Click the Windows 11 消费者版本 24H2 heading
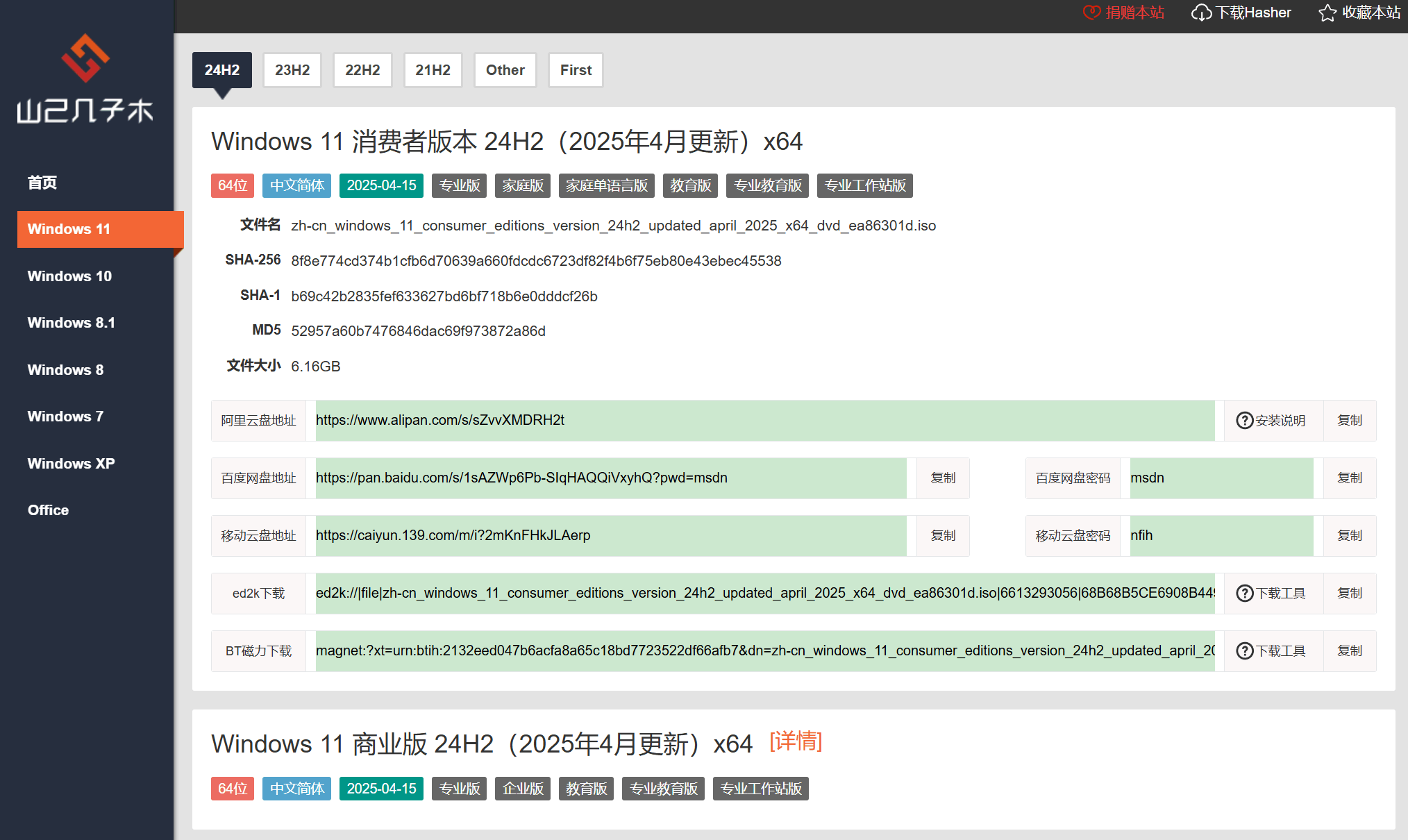 click(x=507, y=142)
